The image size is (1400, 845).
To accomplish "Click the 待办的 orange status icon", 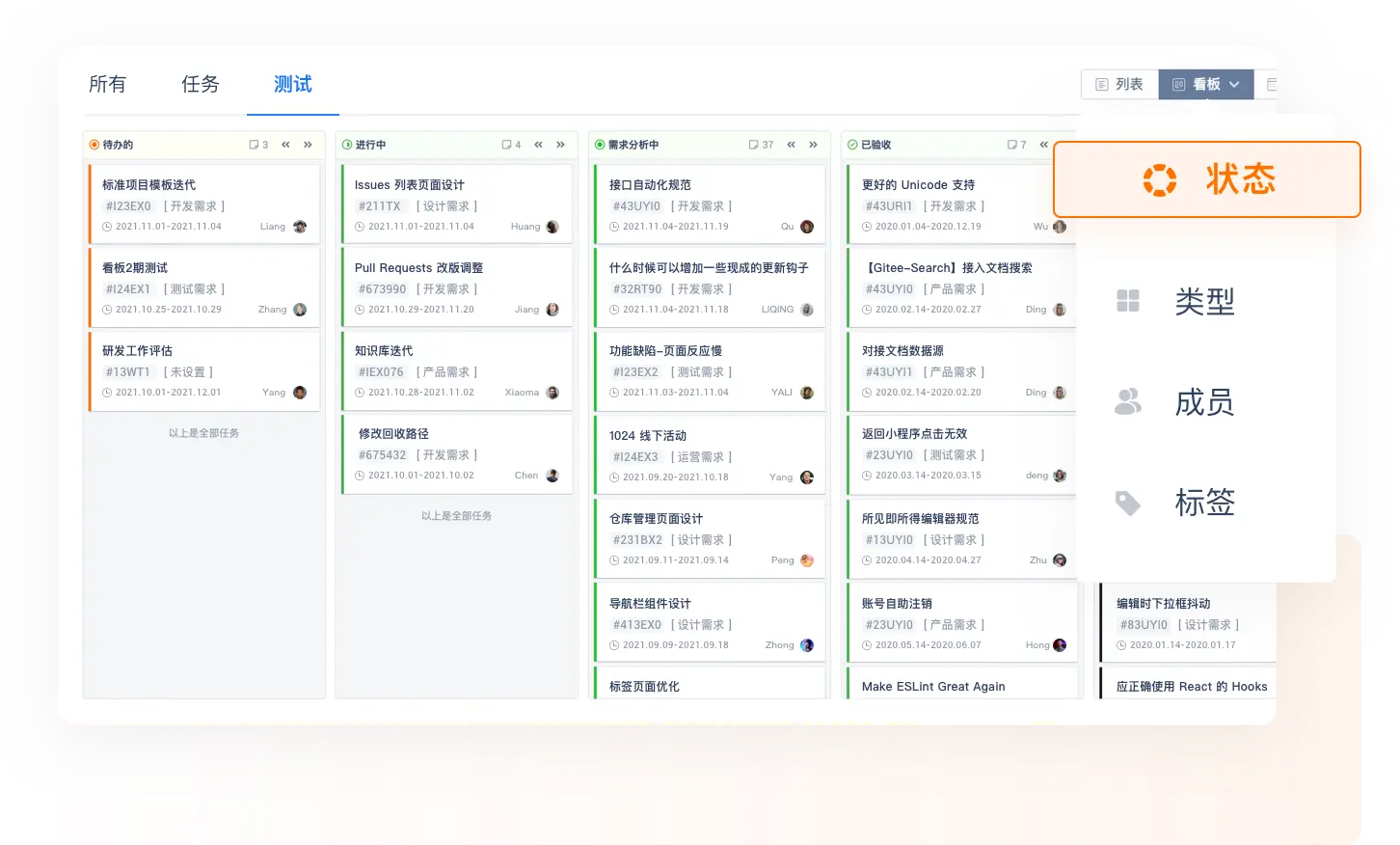I will tap(94, 145).
